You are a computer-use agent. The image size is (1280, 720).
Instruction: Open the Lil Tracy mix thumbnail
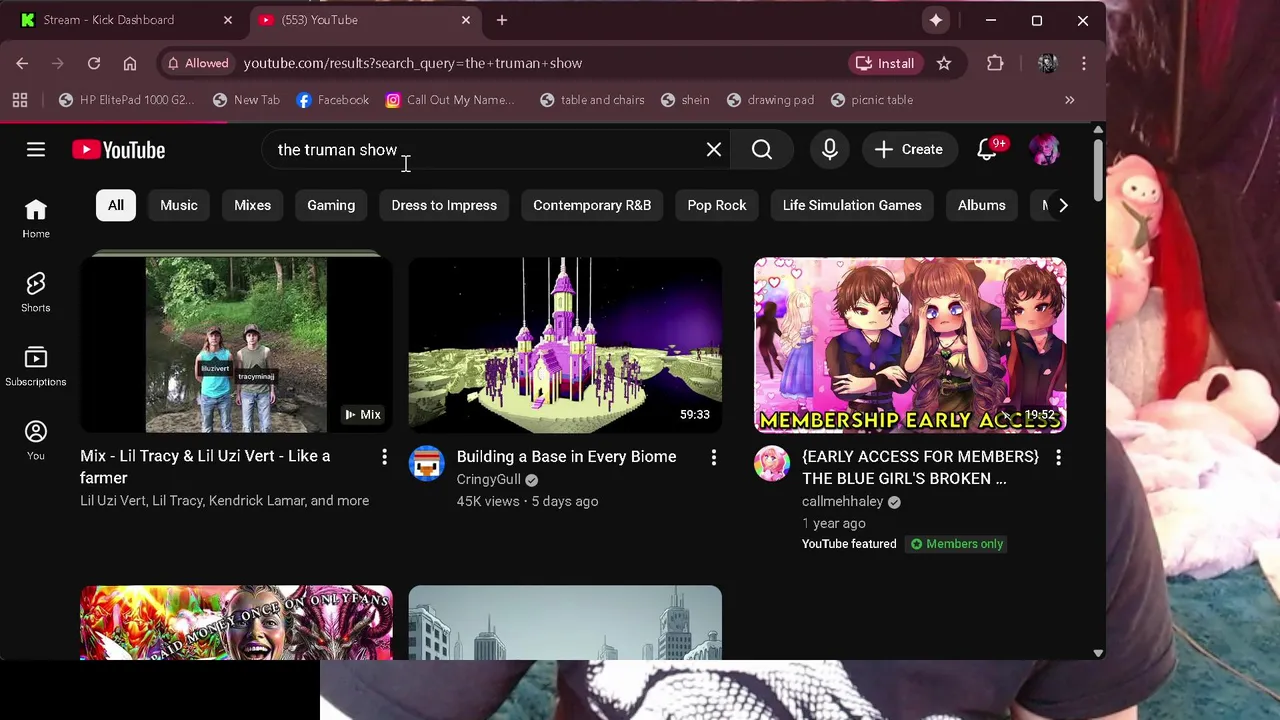click(x=236, y=345)
